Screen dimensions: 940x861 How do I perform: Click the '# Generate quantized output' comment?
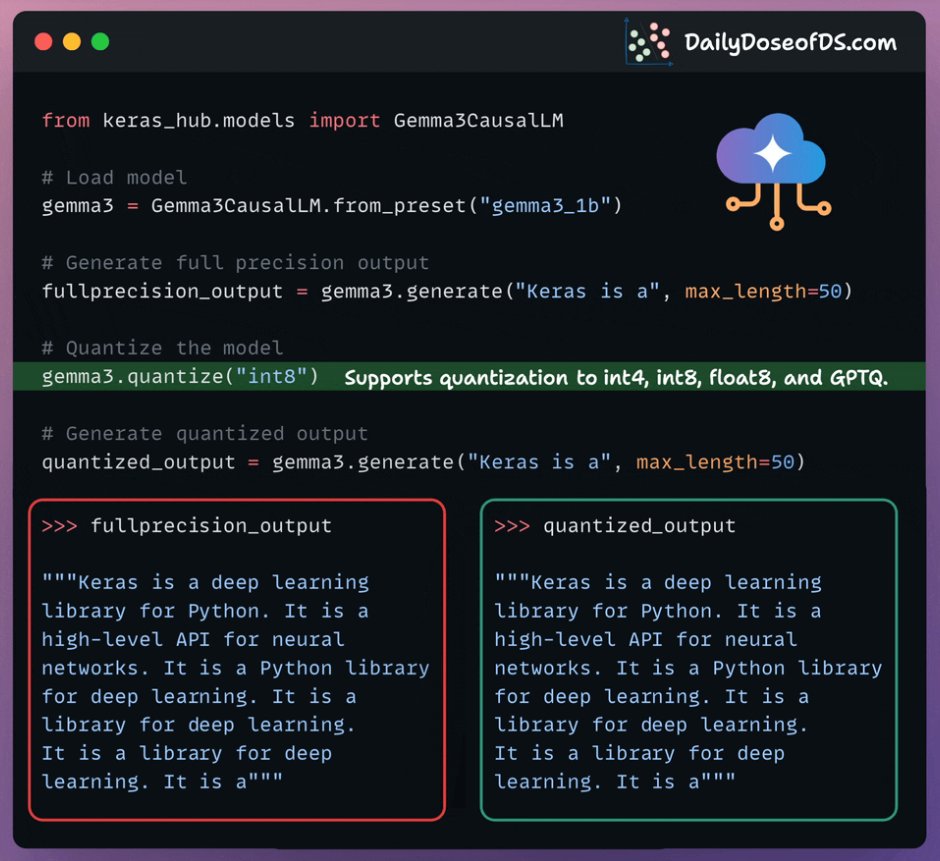205,433
